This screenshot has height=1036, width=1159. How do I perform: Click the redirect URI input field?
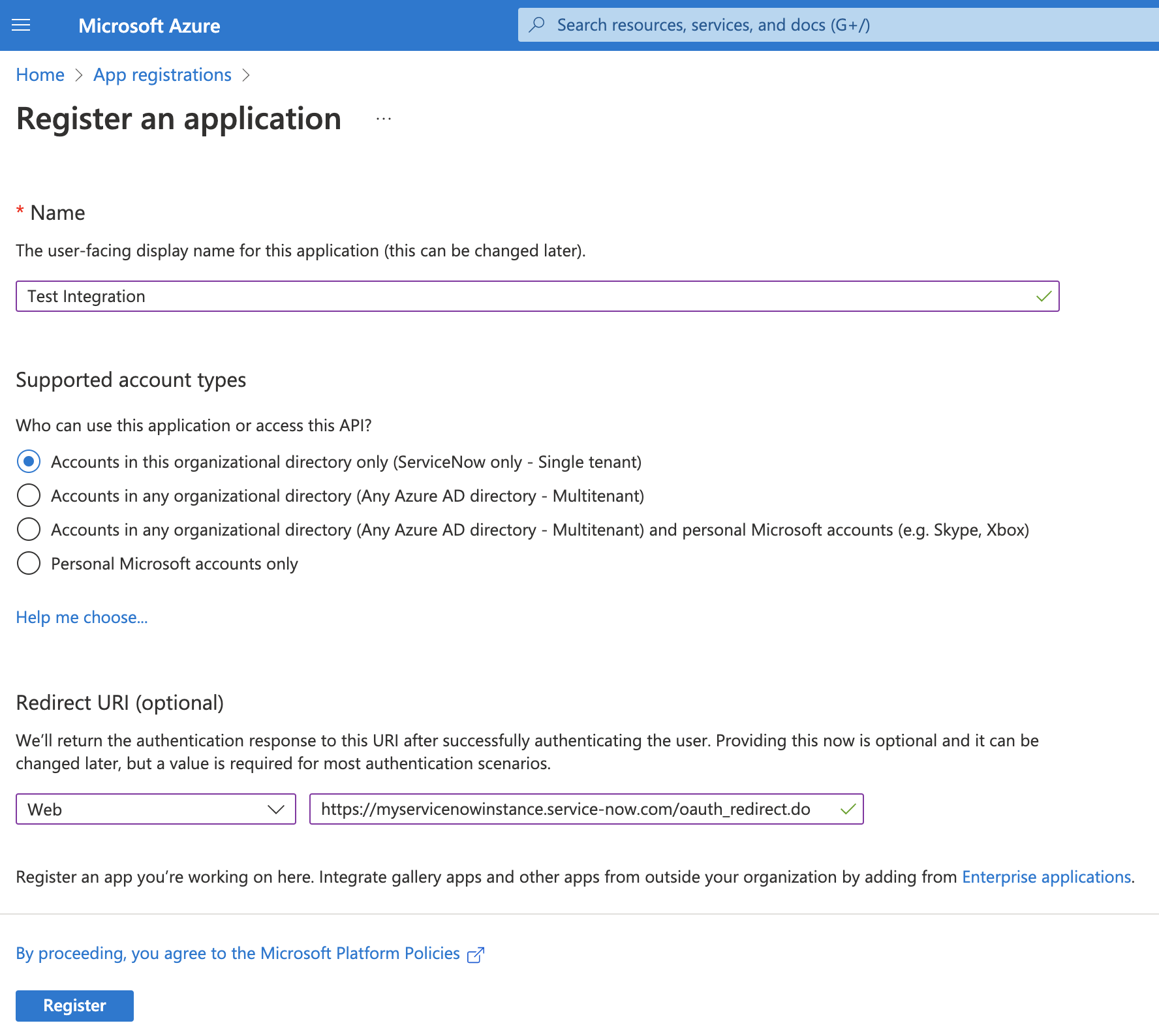coord(586,809)
